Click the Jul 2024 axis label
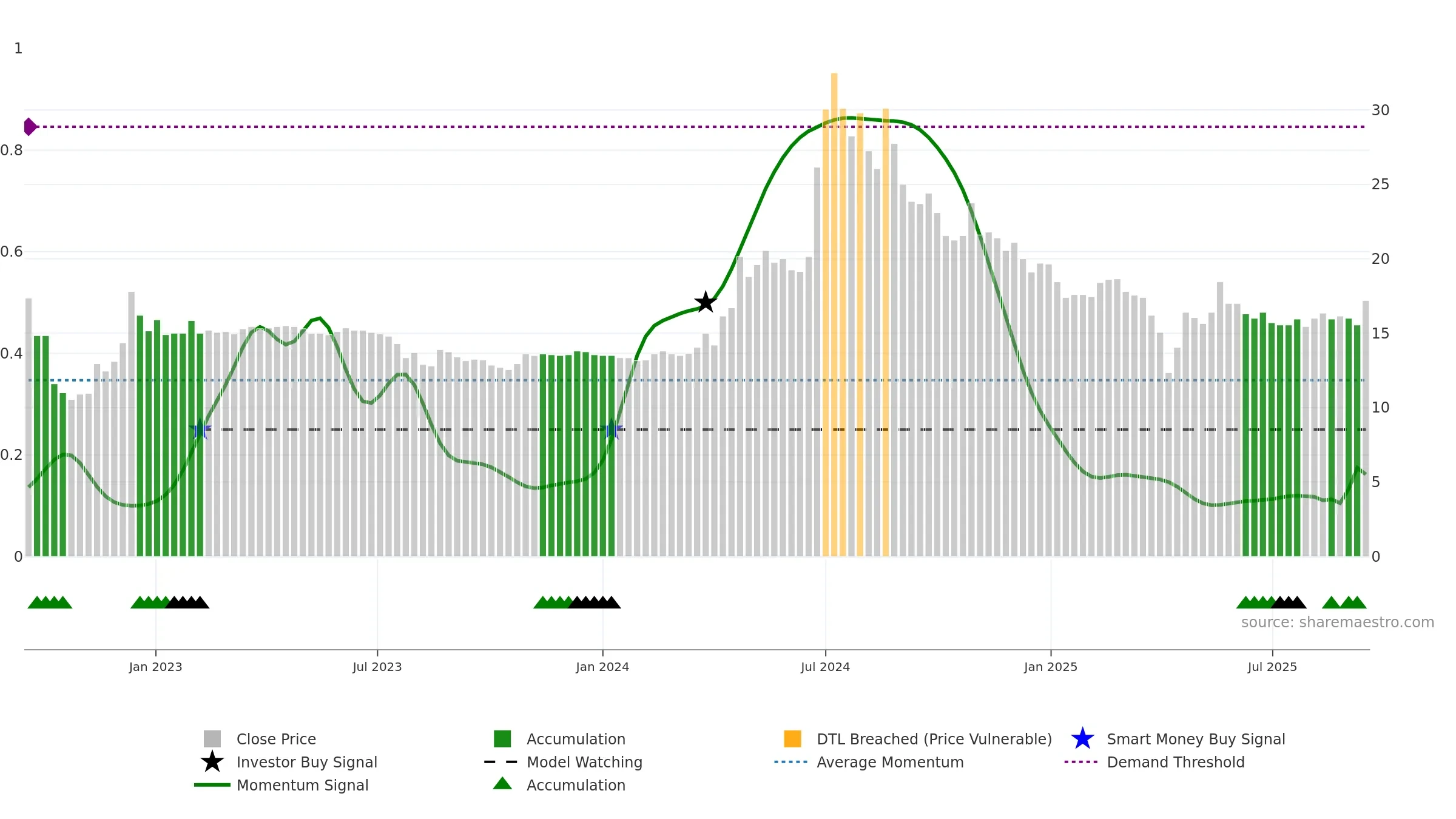The image size is (1456, 819). click(826, 667)
